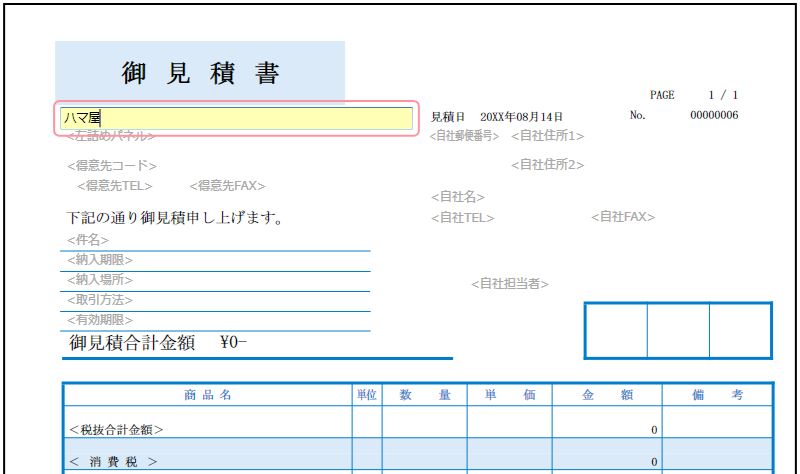This screenshot has width=800, height=474.
Task: Select the 得意先コード placeholder field
Action: tap(111, 166)
